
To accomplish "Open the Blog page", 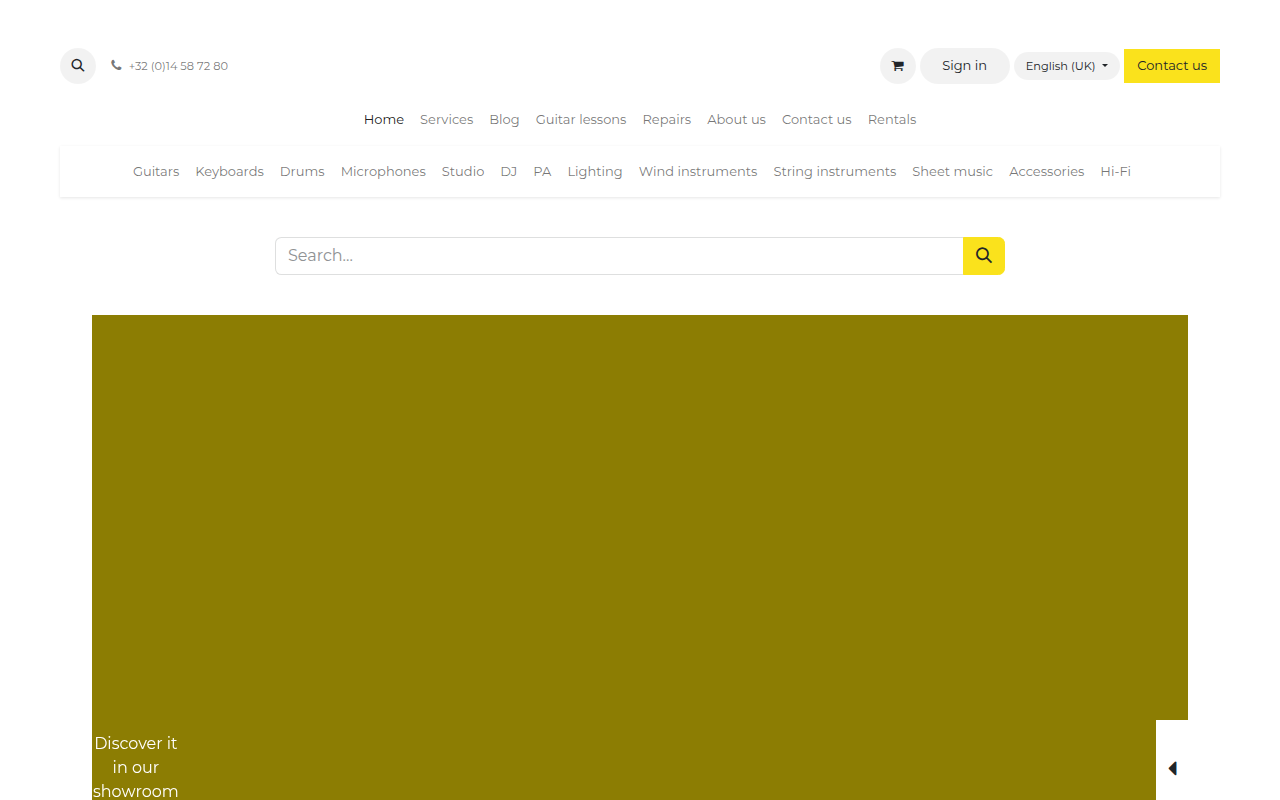I will 504,119.
